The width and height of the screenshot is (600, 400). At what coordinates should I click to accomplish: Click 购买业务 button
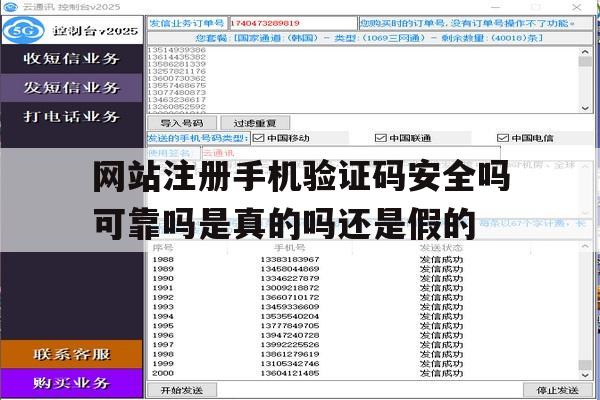click(x=72, y=383)
